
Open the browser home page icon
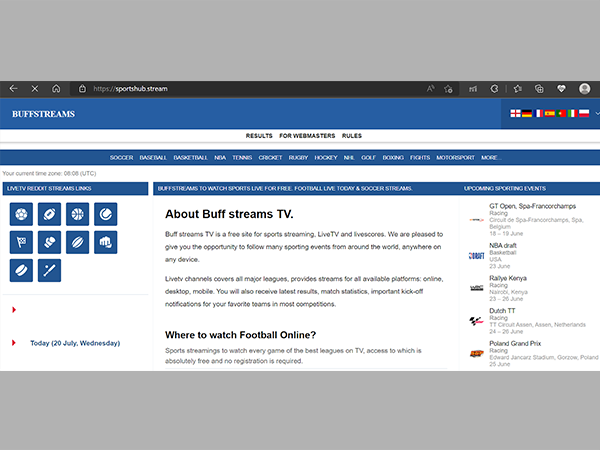click(x=56, y=89)
